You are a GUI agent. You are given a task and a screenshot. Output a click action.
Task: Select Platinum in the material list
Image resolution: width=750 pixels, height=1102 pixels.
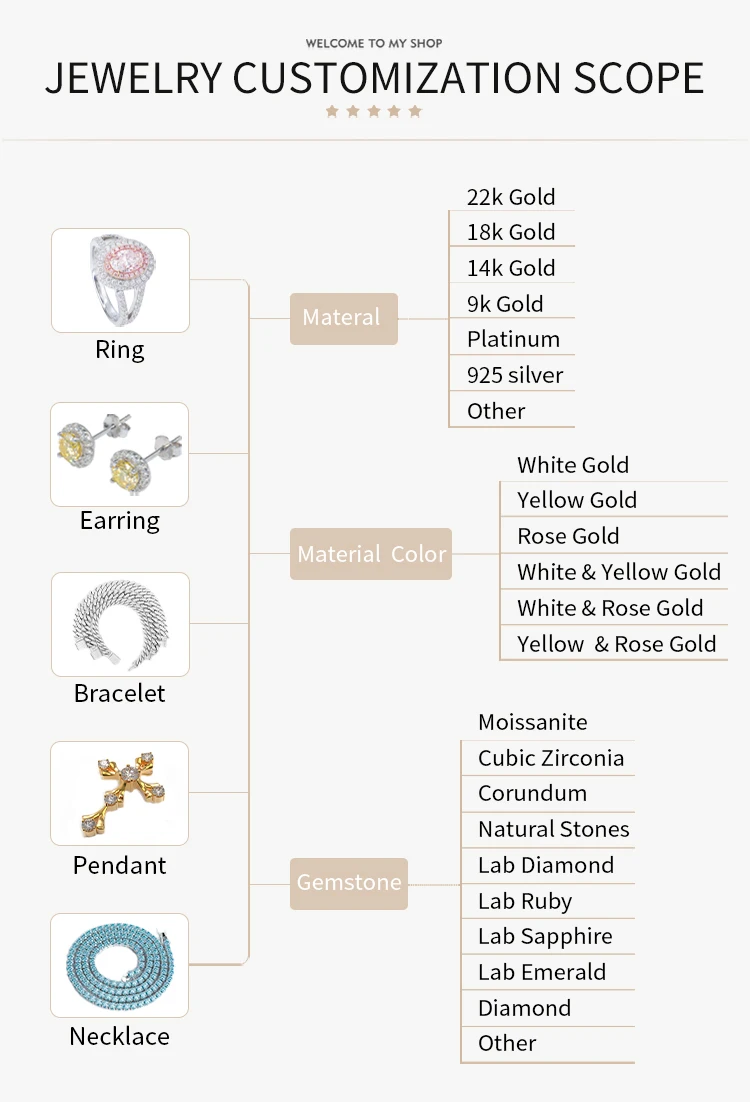514,339
